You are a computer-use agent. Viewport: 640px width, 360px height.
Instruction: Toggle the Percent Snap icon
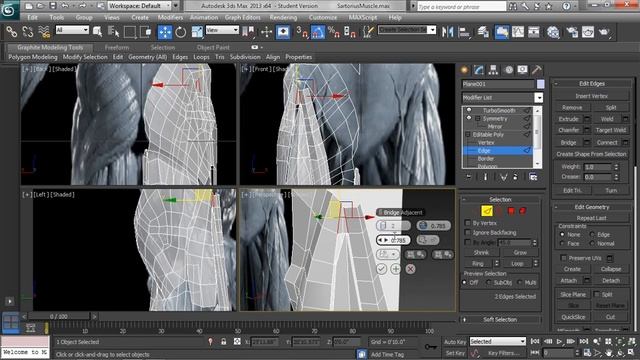point(333,32)
